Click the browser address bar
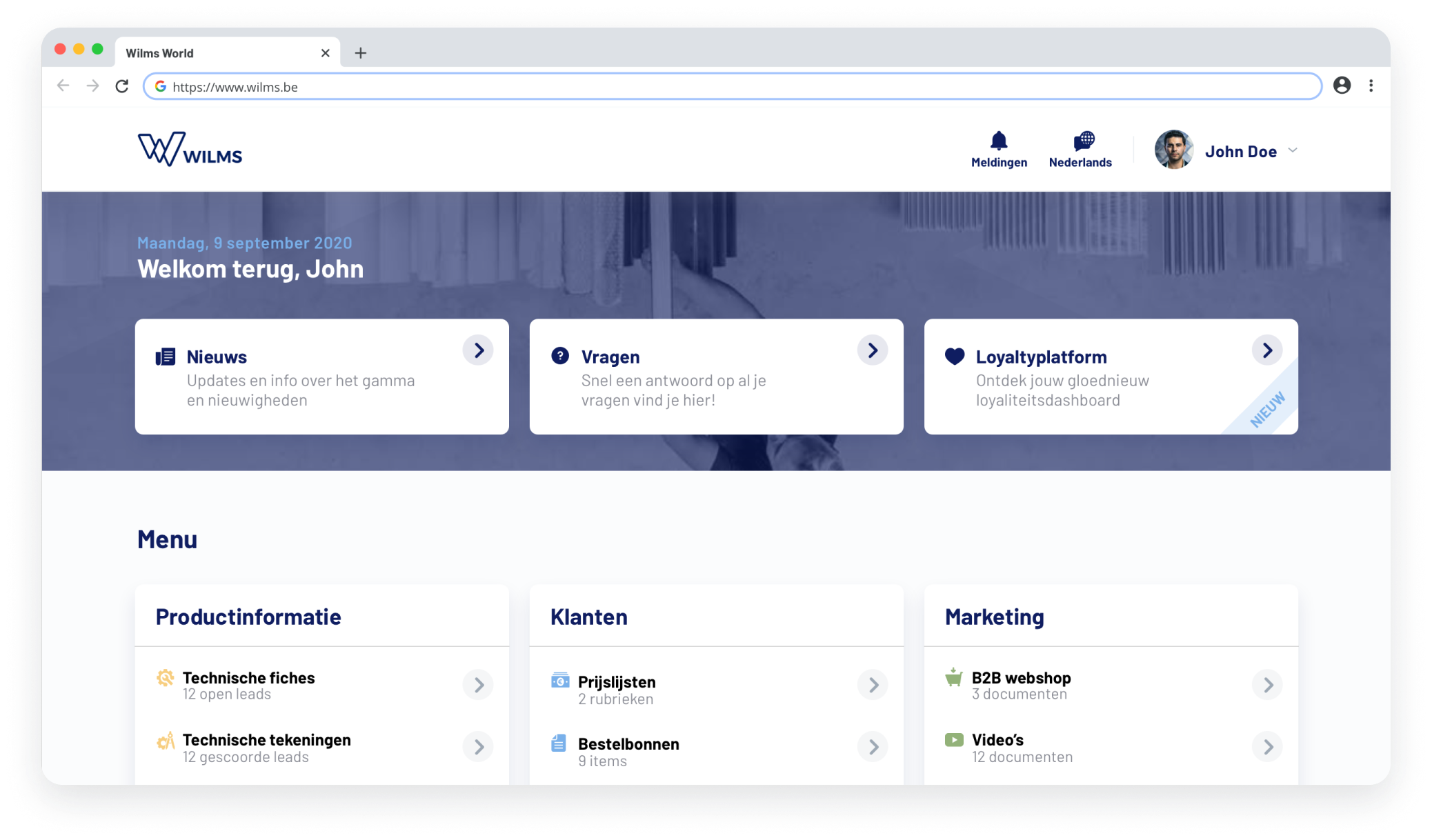Image resolution: width=1432 pixels, height=840 pixels. point(731,87)
